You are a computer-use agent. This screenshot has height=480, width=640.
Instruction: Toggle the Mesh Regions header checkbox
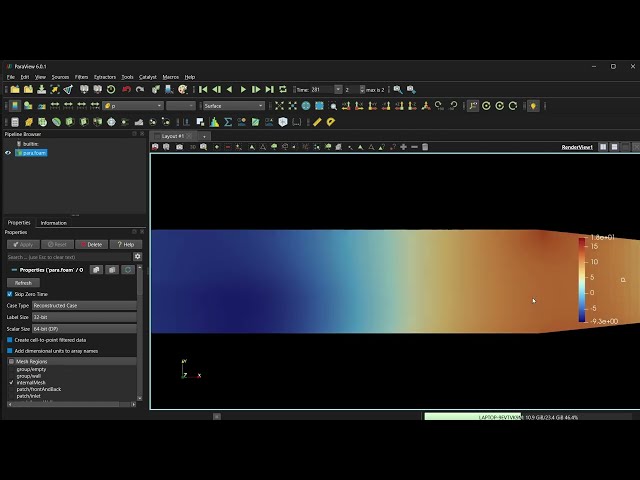(11, 361)
